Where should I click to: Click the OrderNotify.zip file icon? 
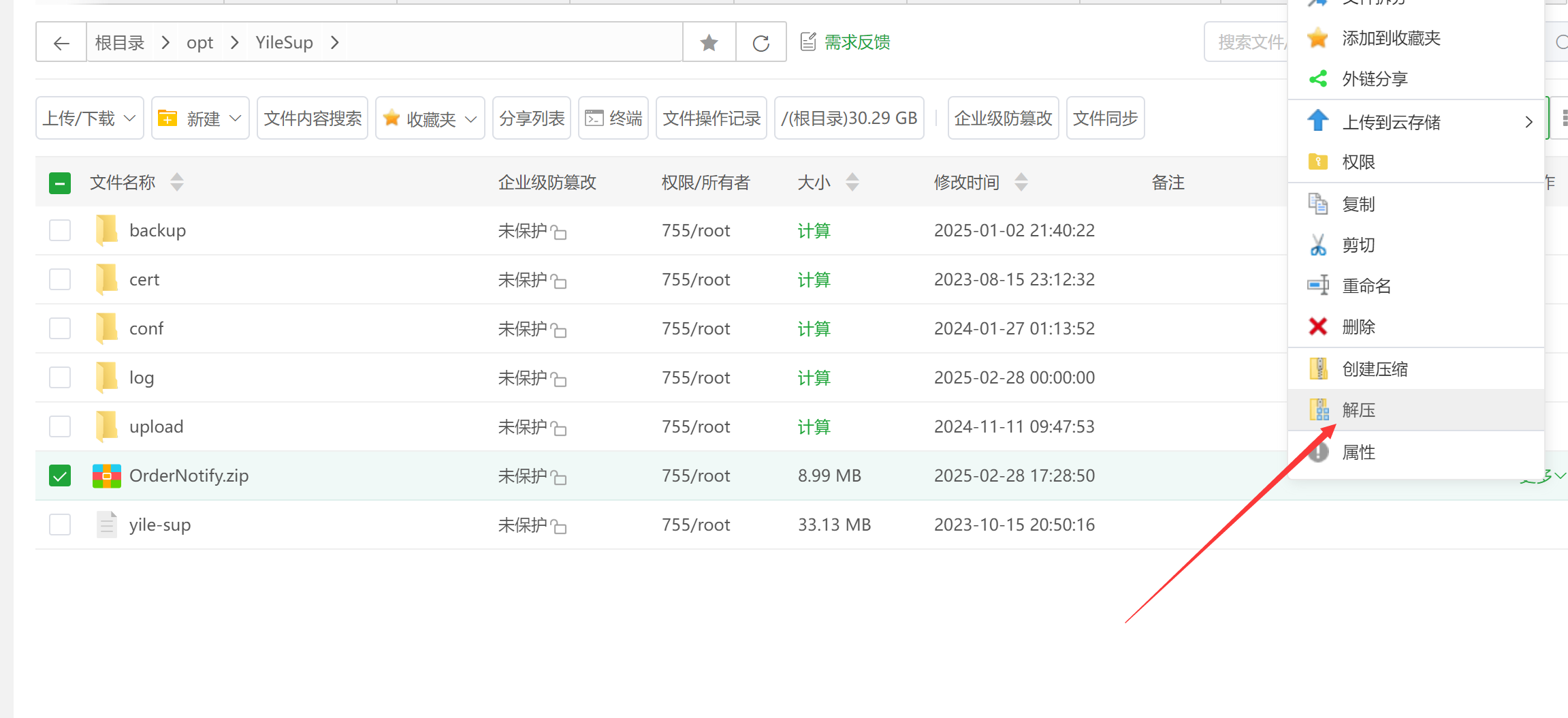click(x=106, y=475)
